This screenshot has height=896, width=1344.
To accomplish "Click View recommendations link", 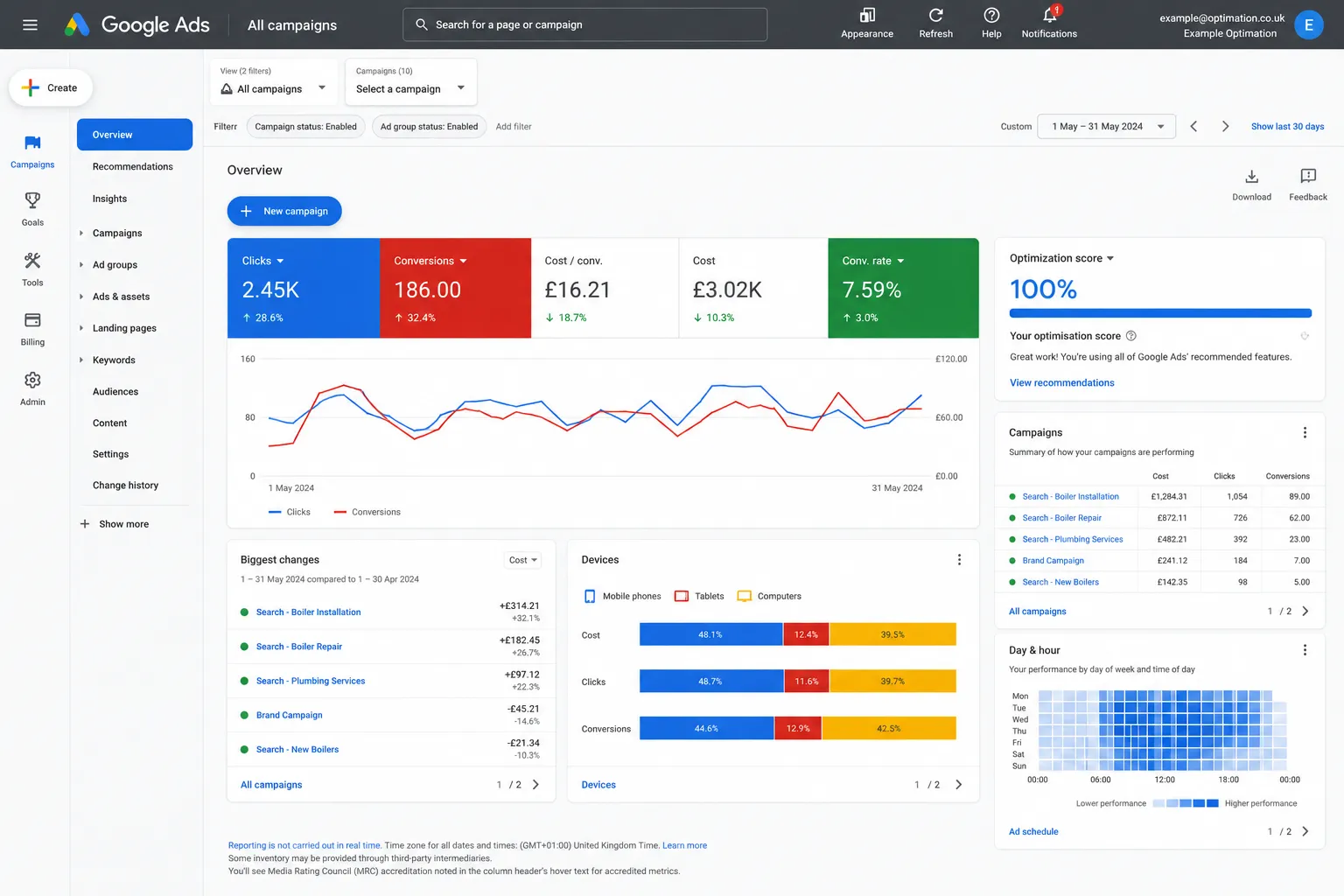I will 1061,382.
